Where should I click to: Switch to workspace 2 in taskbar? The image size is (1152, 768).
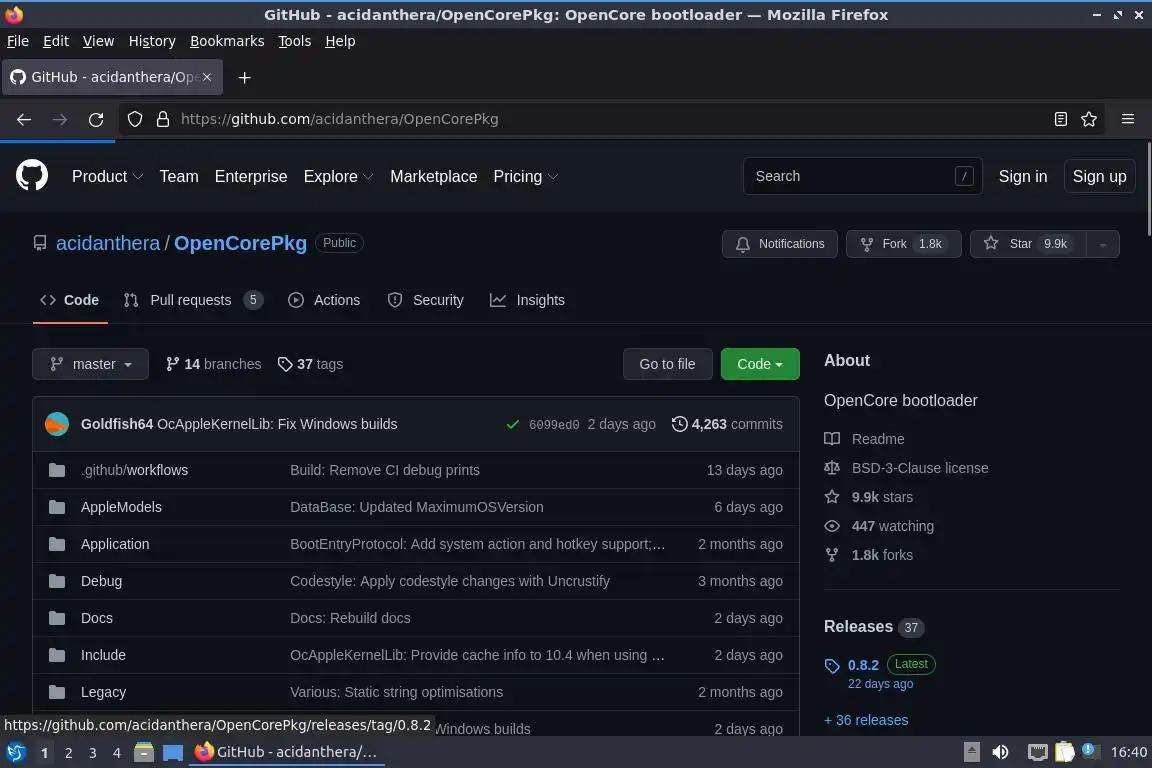coord(68,753)
